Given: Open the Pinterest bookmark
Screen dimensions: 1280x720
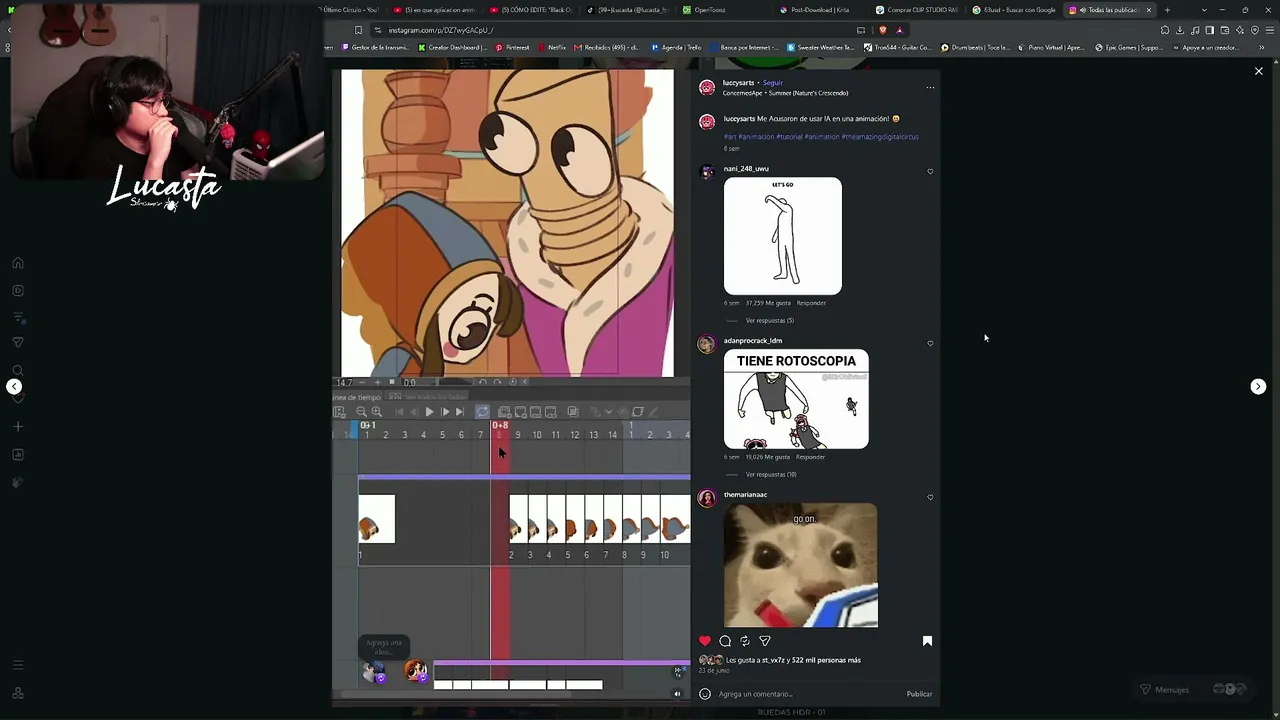Looking at the screenshot, I should [x=513, y=48].
